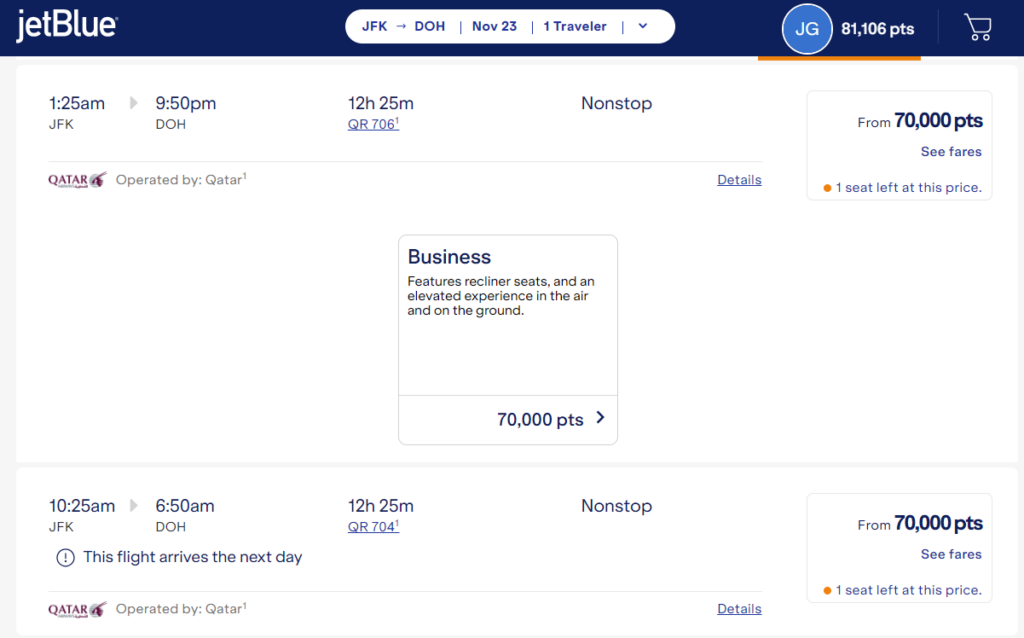Click the JG profile avatar
1024x638 pixels.
806,28
